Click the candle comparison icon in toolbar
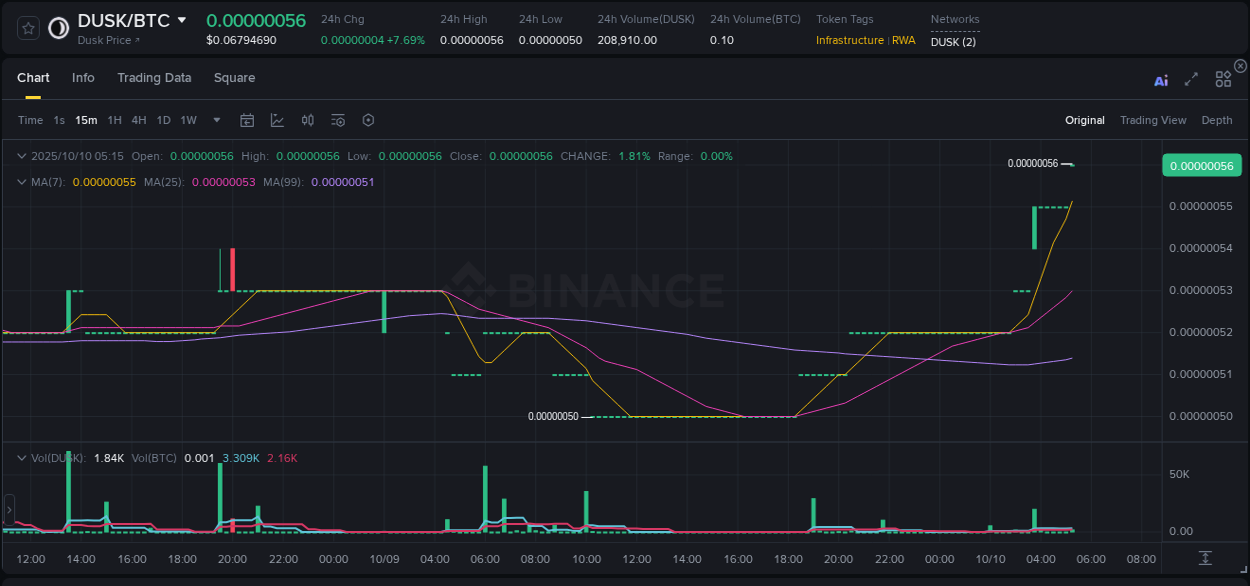Screen dimensions: 1250x586 tap(307, 120)
